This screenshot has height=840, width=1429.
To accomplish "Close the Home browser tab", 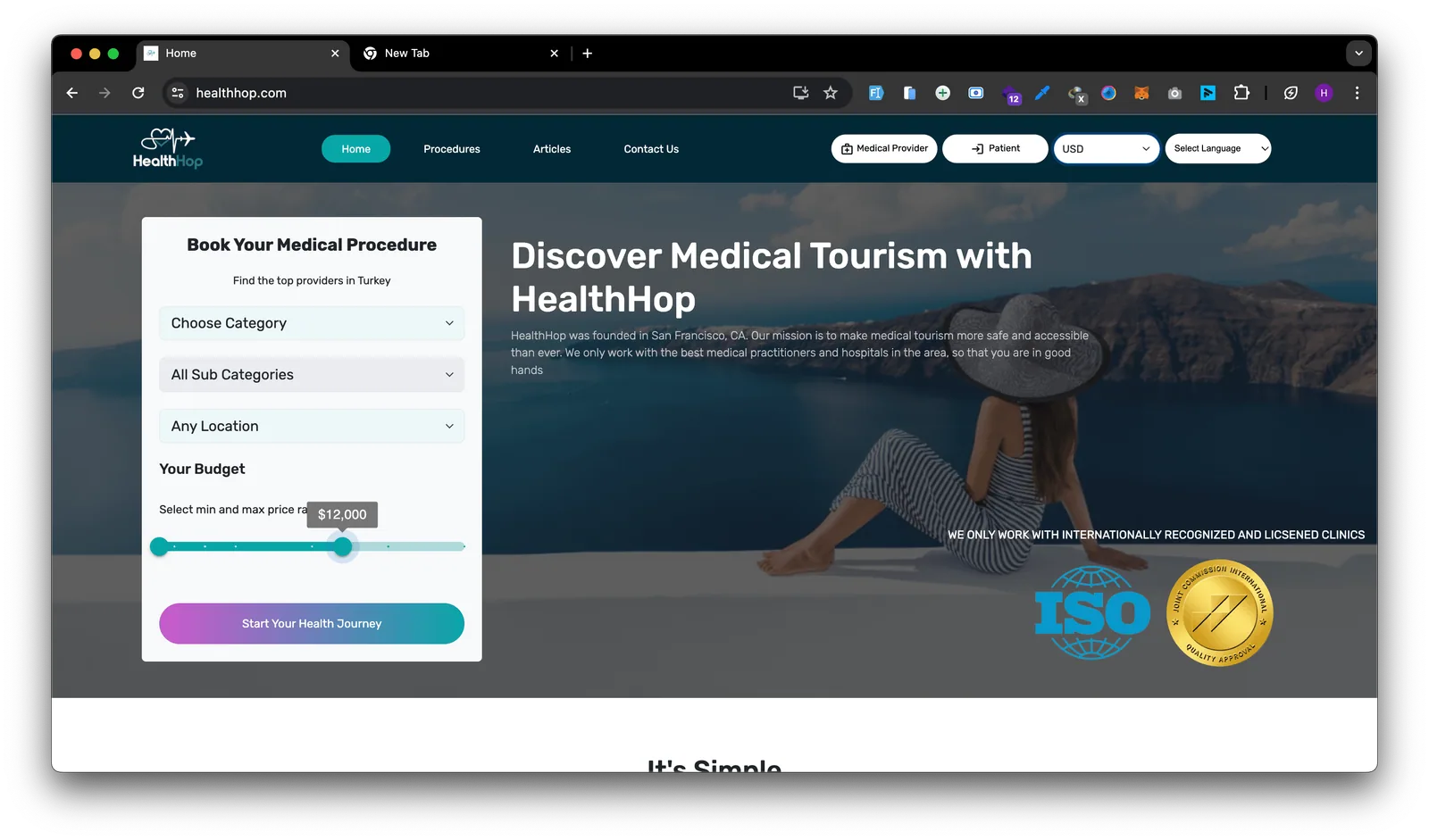I will click(335, 54).
